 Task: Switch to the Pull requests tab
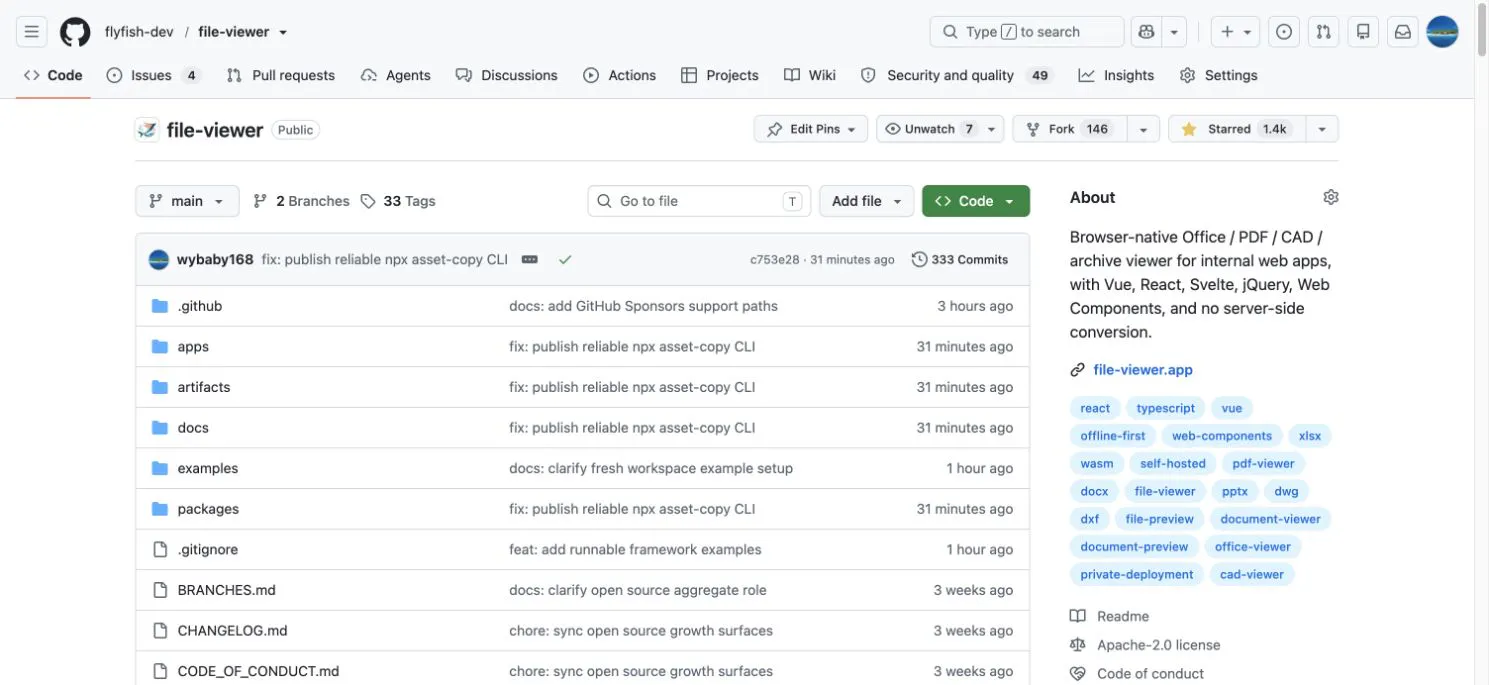(x=281, y=75)
